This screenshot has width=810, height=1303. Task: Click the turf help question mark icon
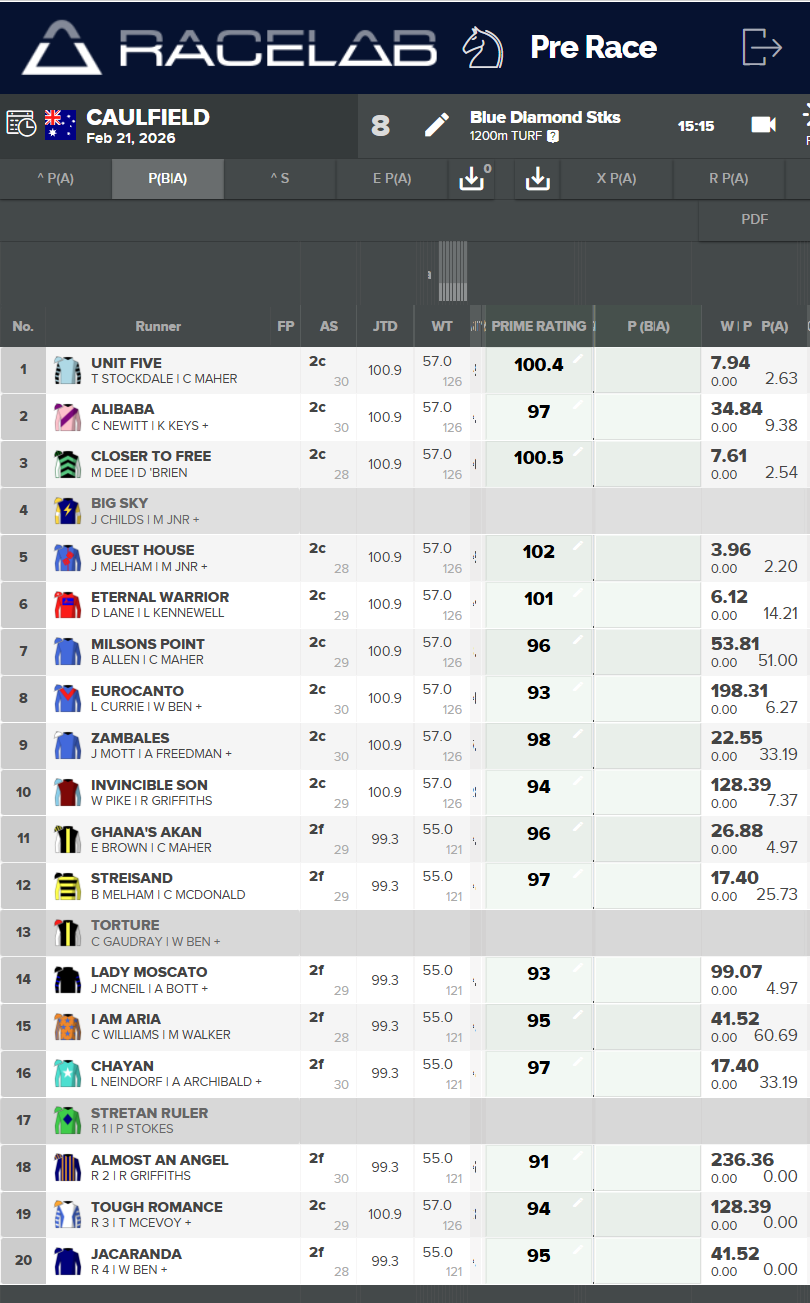pyautogui.click(x=552, y=136)
